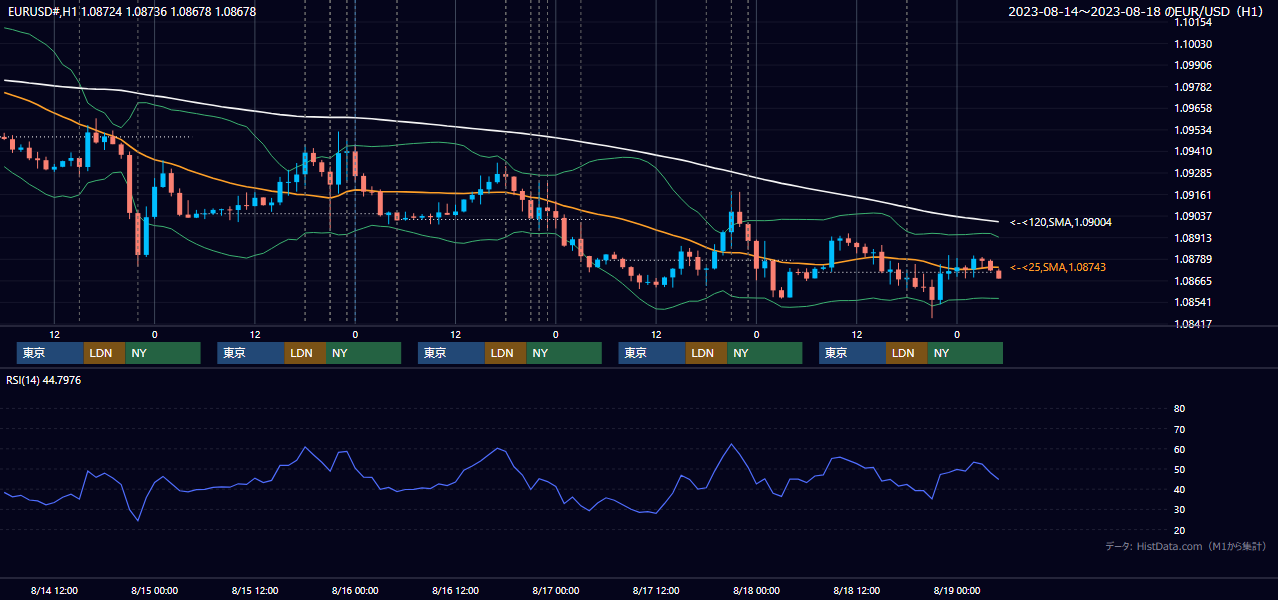The height and width of the screenshot is (600, 1278).
Task: Select the 東京 session block for 8/15
Action: (x=251, y=353)
